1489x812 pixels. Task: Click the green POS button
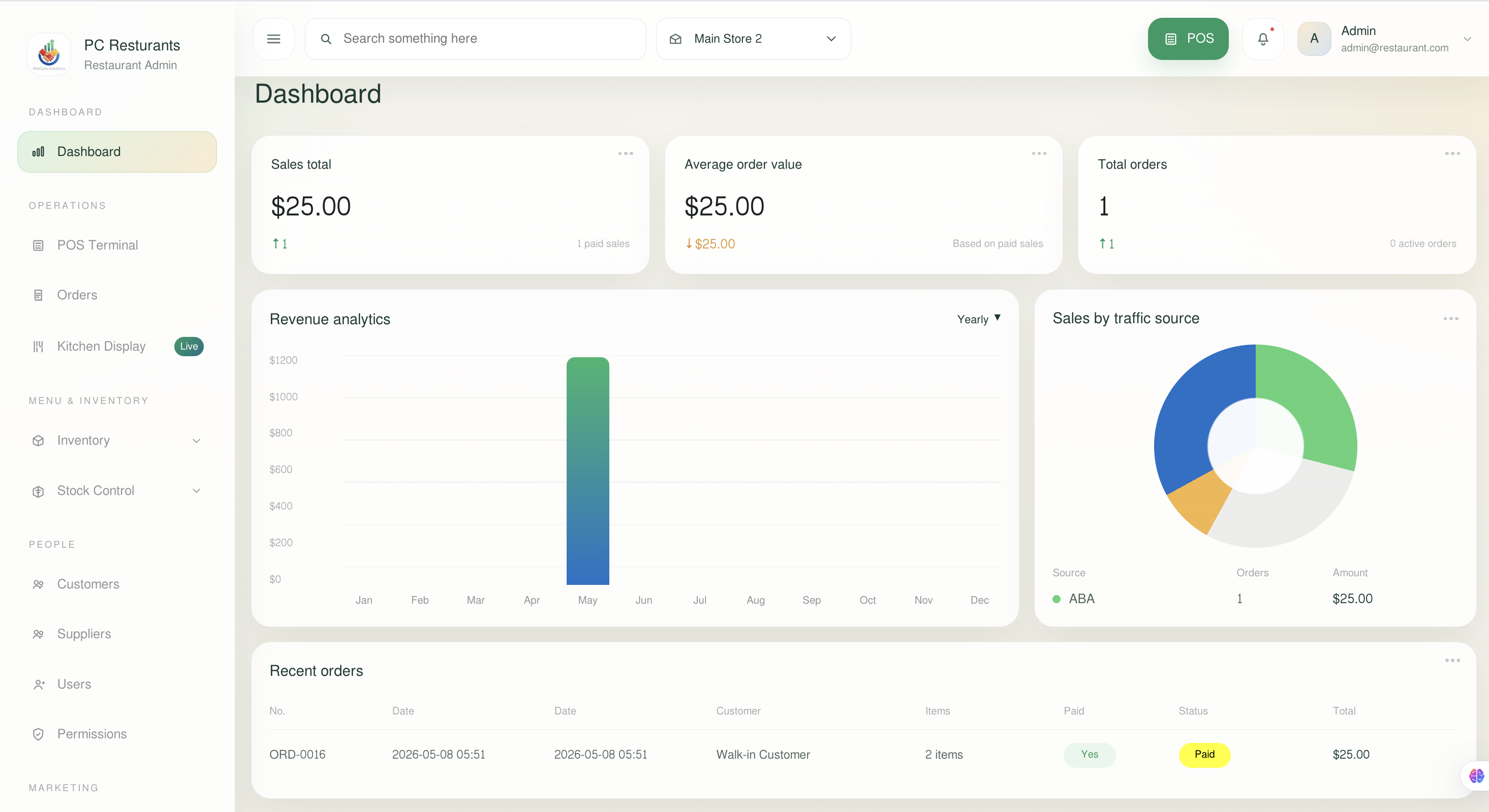point(1188,39)
